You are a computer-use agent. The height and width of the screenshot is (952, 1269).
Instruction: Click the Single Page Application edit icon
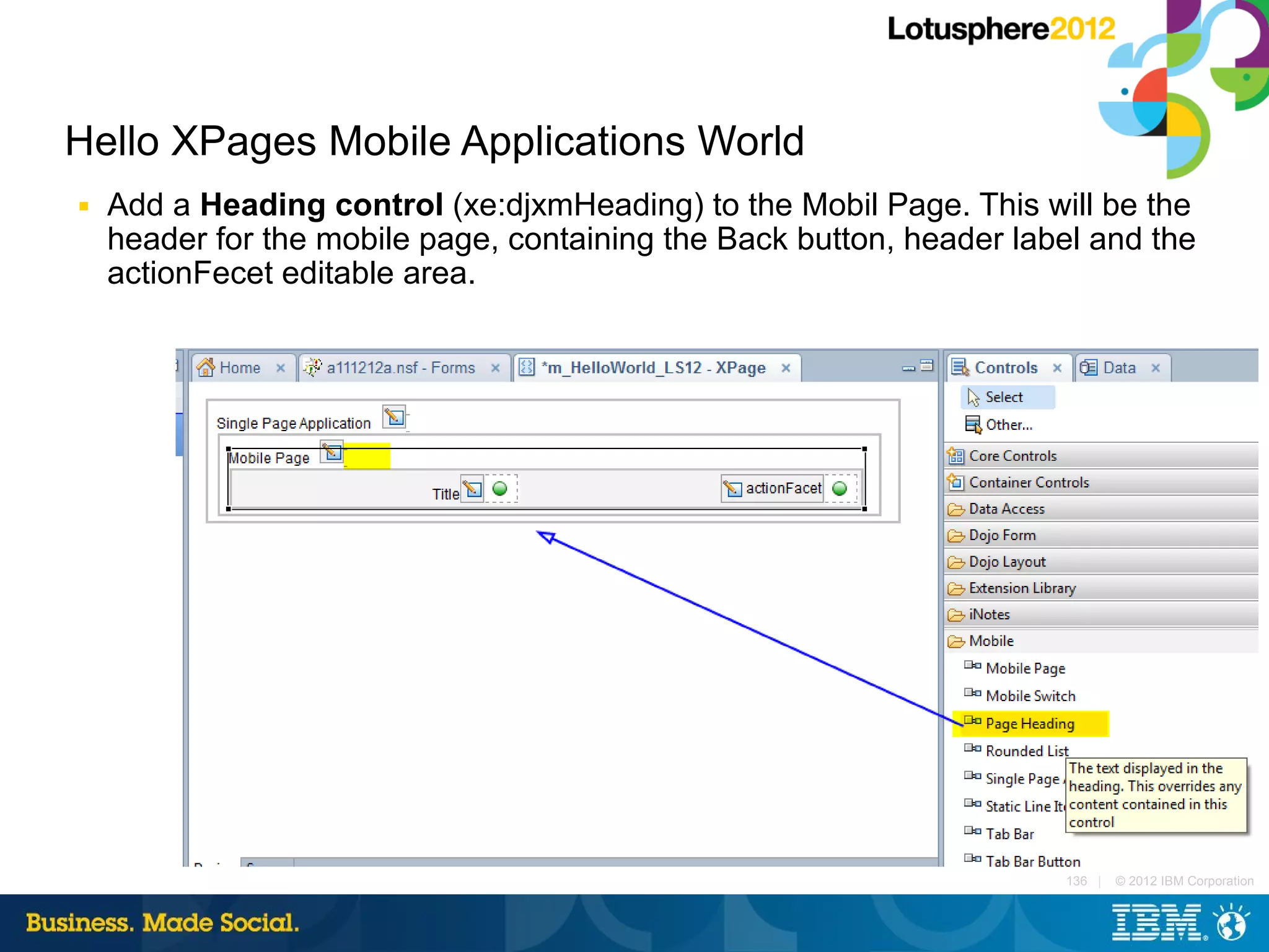tap(394, 417)
